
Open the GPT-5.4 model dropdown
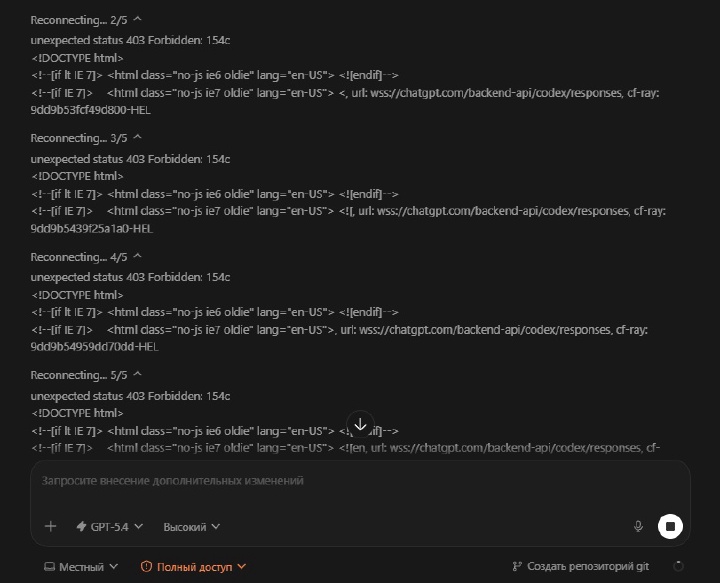point(110,526)
